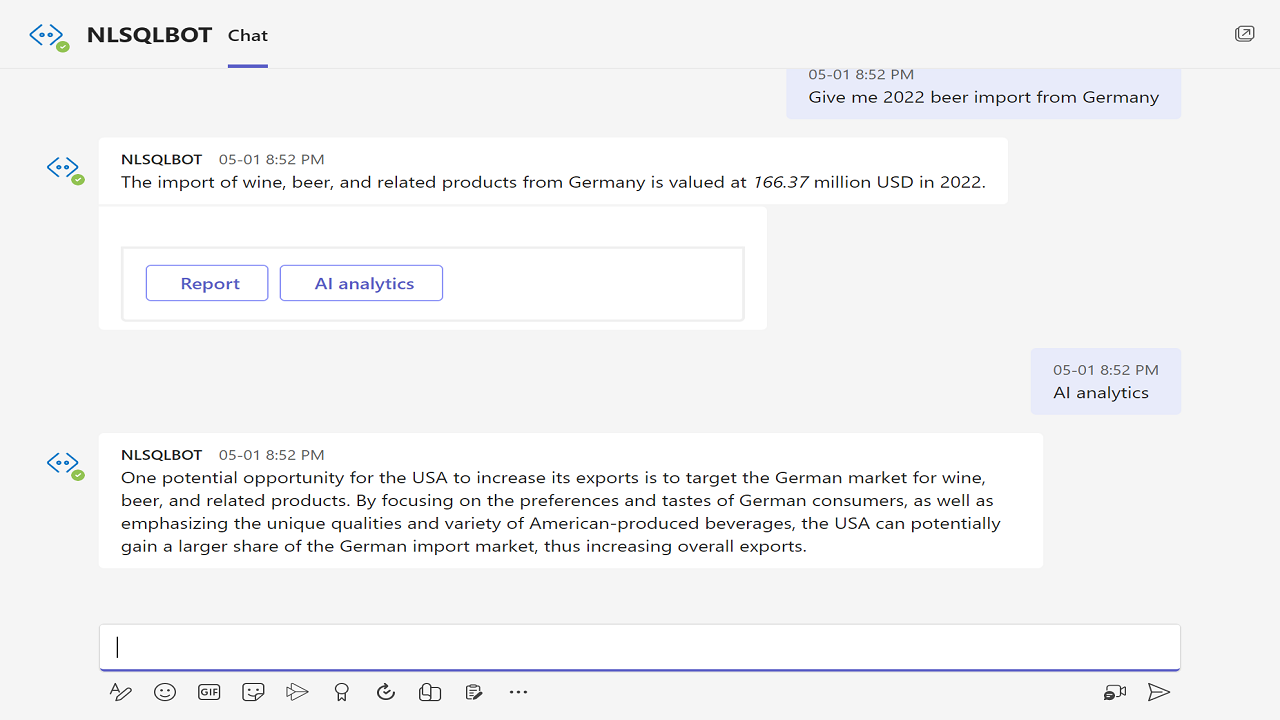
Task: Click timestamp on the sent 'AI analytics' message
Action: pyautogui.click(x=1106, y=370)
